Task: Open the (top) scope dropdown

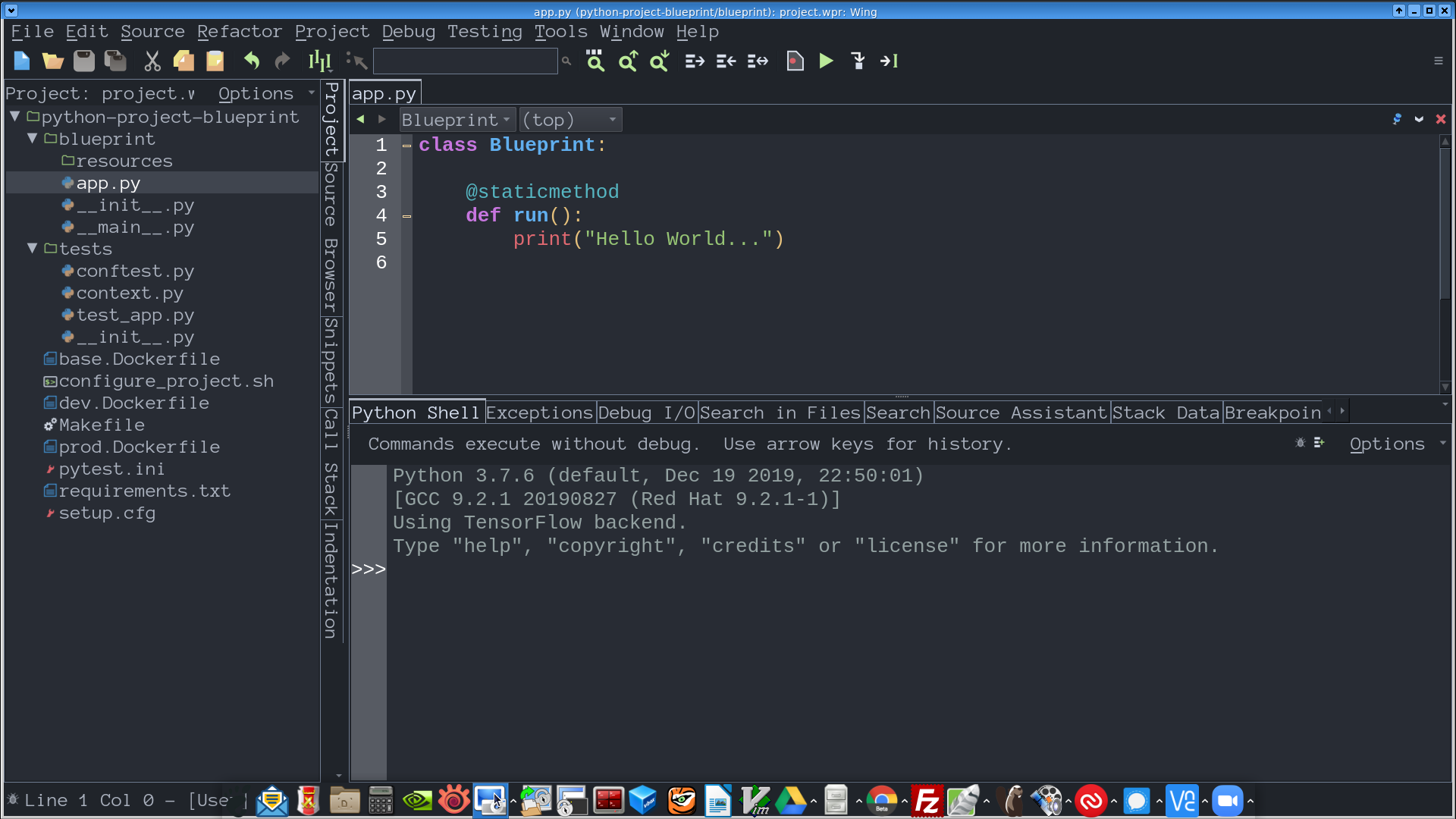Action: pyautogui.click(x=570, y=120)
